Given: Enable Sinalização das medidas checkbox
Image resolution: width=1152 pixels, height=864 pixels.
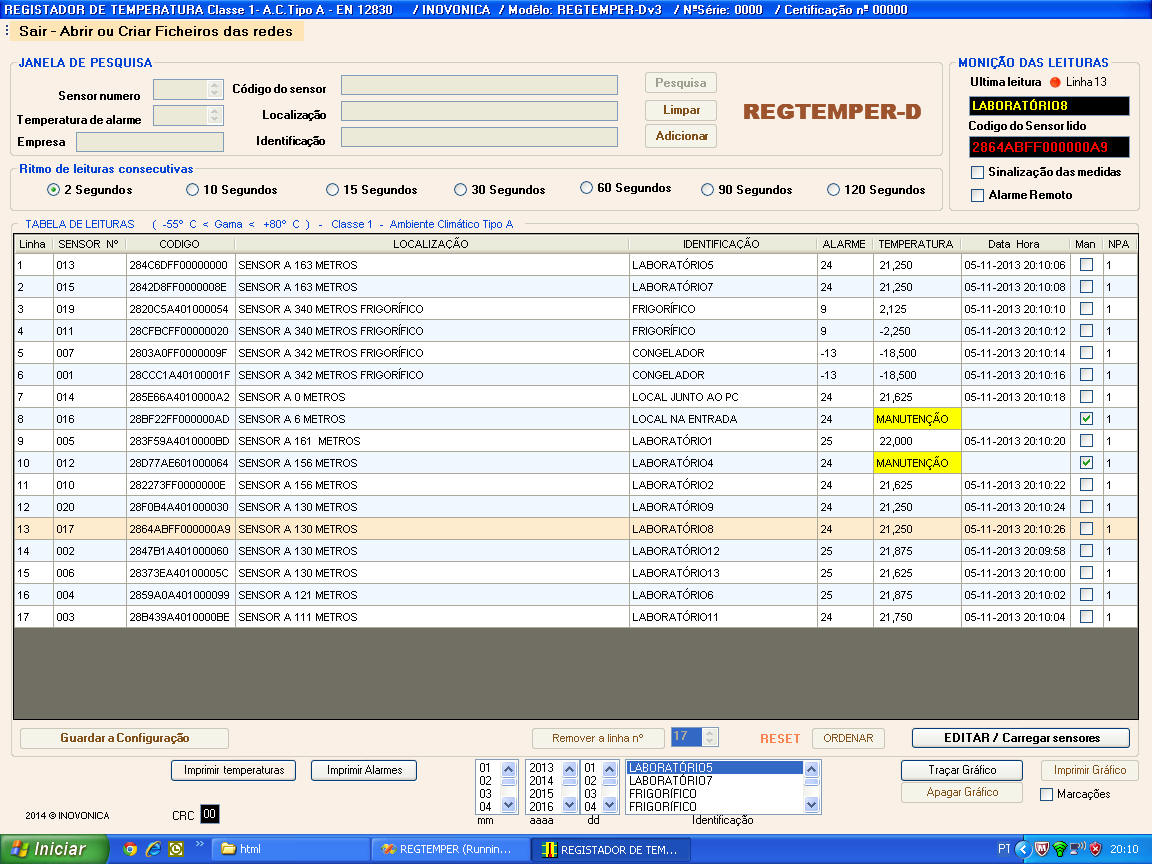Looking at the screenshot, I should click(978, 172).
